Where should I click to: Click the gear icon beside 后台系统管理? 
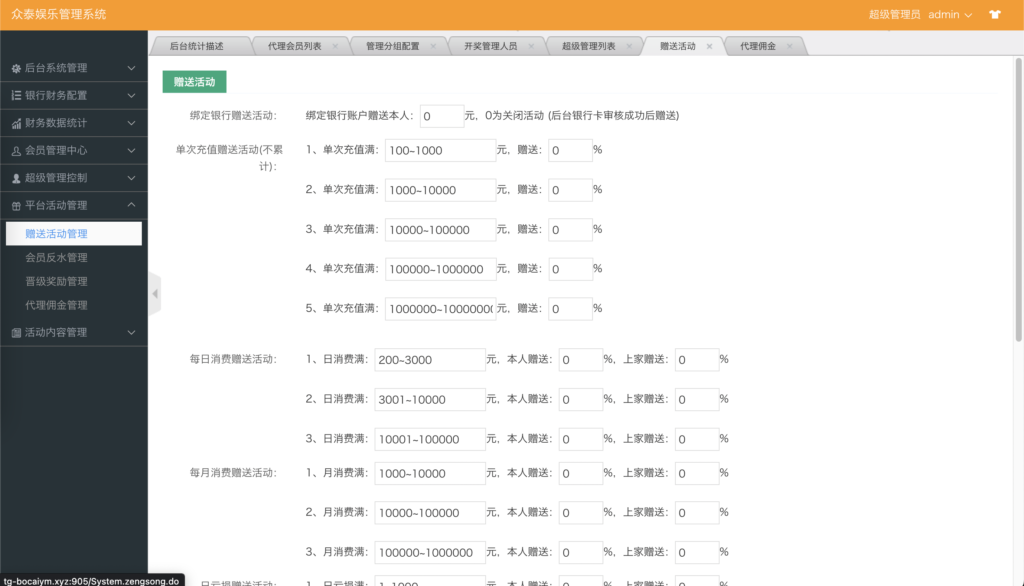point(16,68)
